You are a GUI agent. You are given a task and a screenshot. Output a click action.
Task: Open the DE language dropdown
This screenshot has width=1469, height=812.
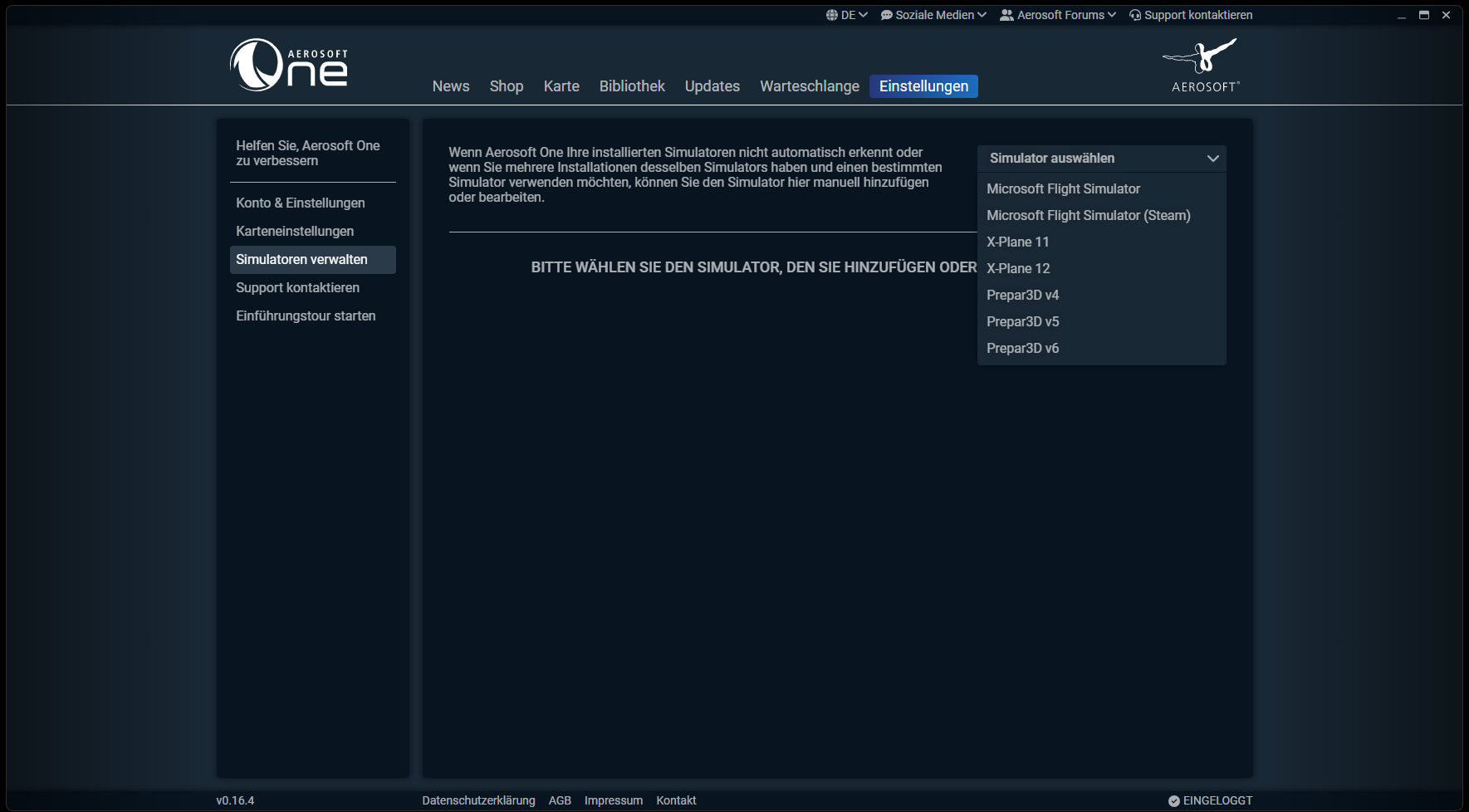tap(846, 15)
